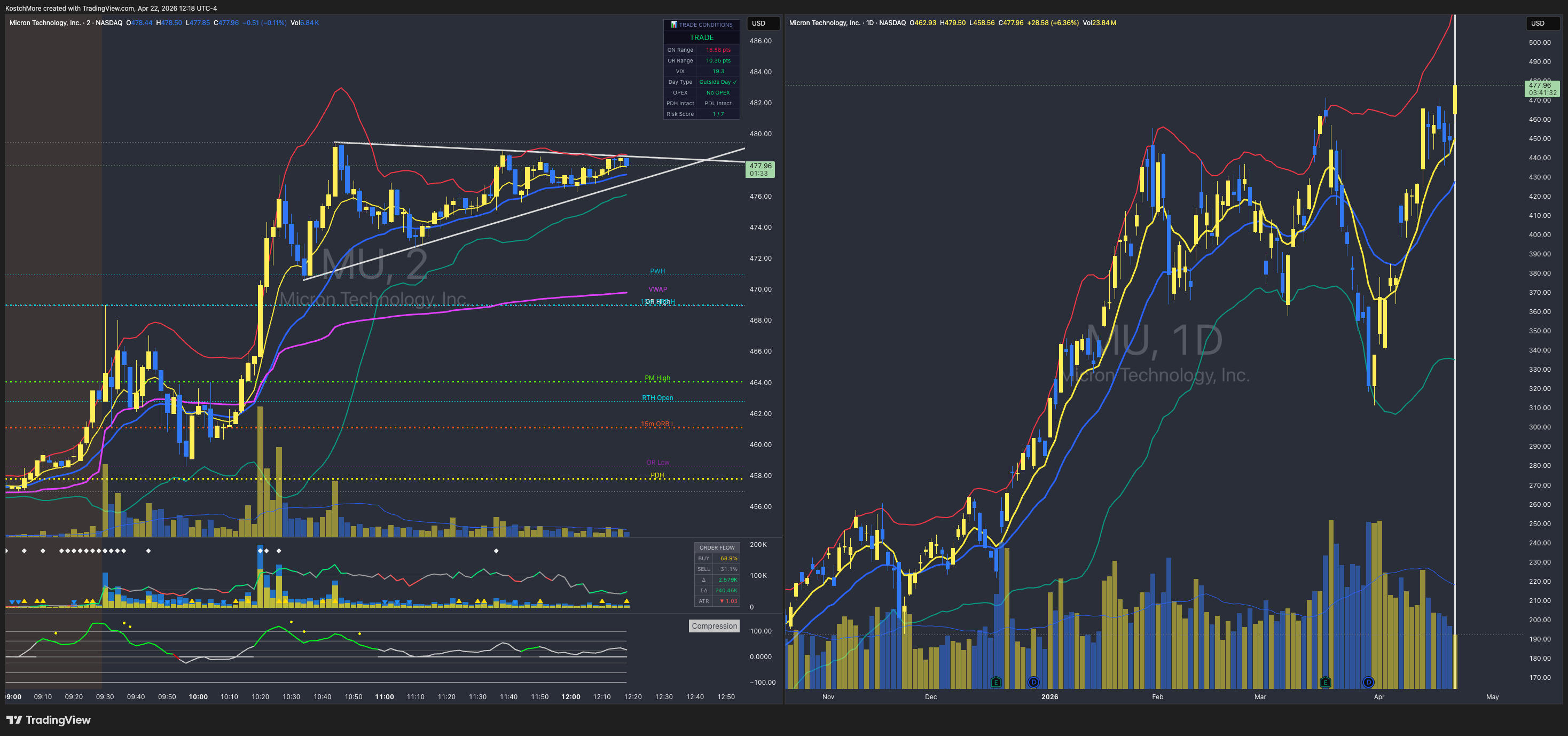The height and width of the screenshot is (736, 1568).
Task: Click the green TRADE status in Trade Conditions
Action: [701, 38]
